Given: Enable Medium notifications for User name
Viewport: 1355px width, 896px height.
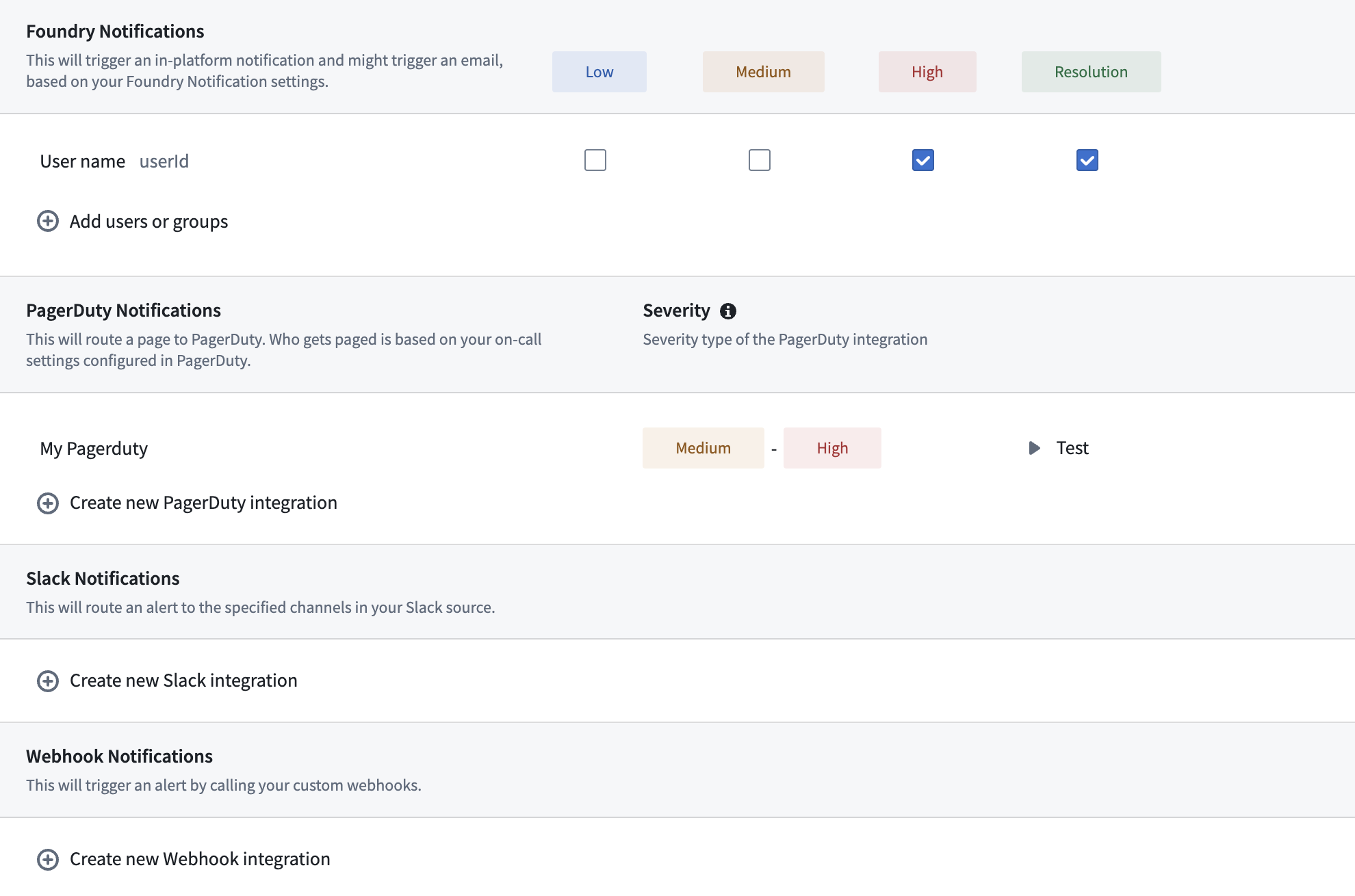Looking at the screenshot, I should click(759, 160).
